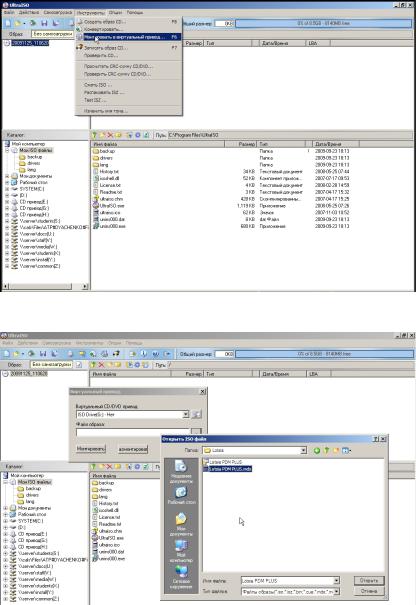Click the gear settings icon in upper catalog toolbar
Image resolution: width=416 pixels, height=605 pixels.
pos(138,135)
